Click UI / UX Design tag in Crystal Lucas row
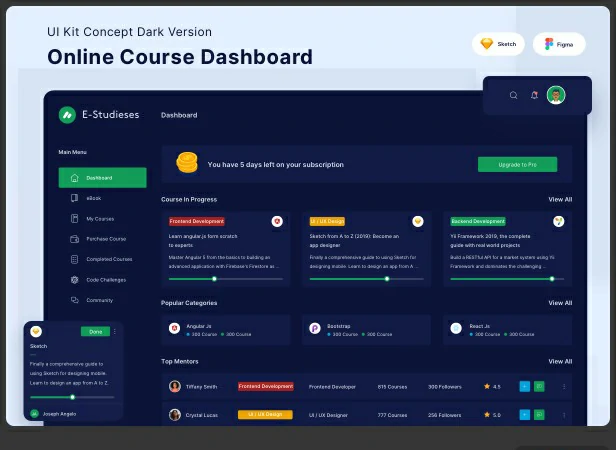 point(265,415)
